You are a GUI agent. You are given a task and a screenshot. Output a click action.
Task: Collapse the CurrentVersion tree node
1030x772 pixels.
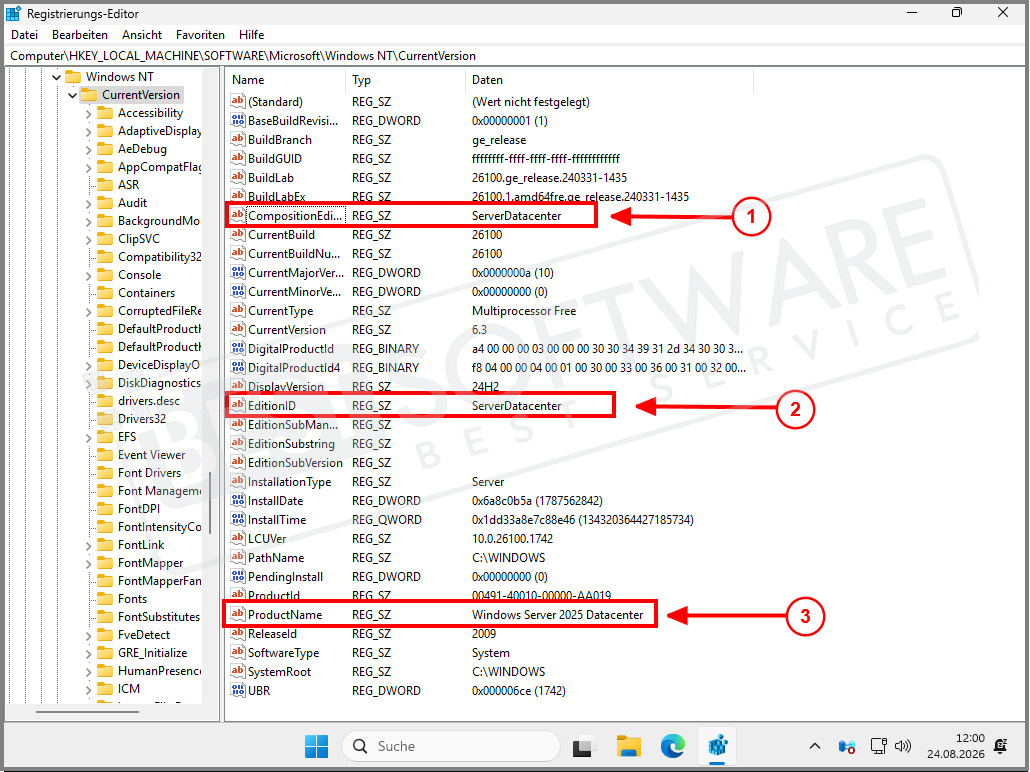(72, 95)
